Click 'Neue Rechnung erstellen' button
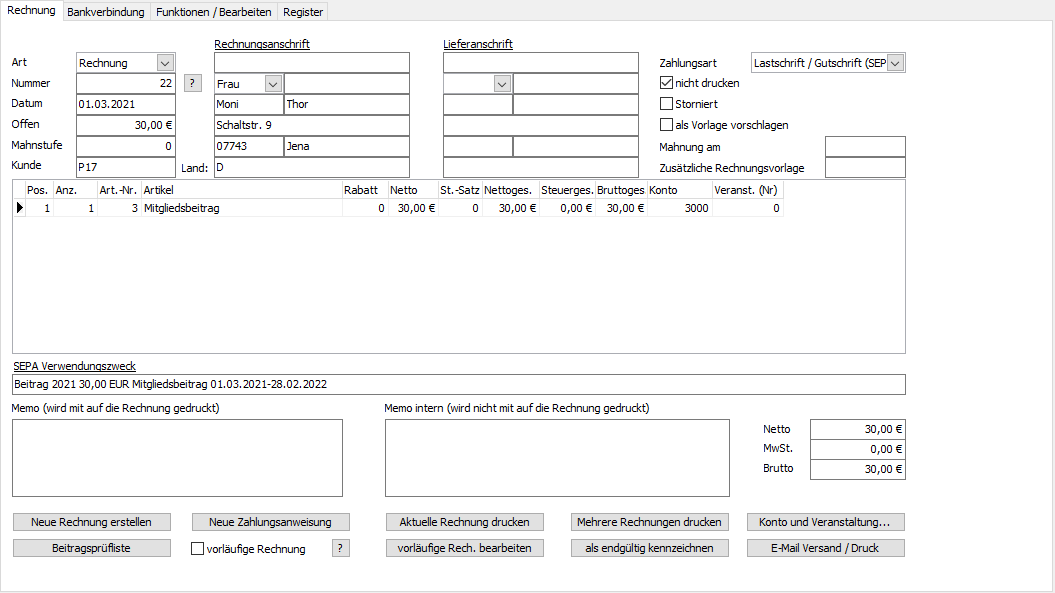Viewport: 1055px width, 593px height. click(92, 522)
